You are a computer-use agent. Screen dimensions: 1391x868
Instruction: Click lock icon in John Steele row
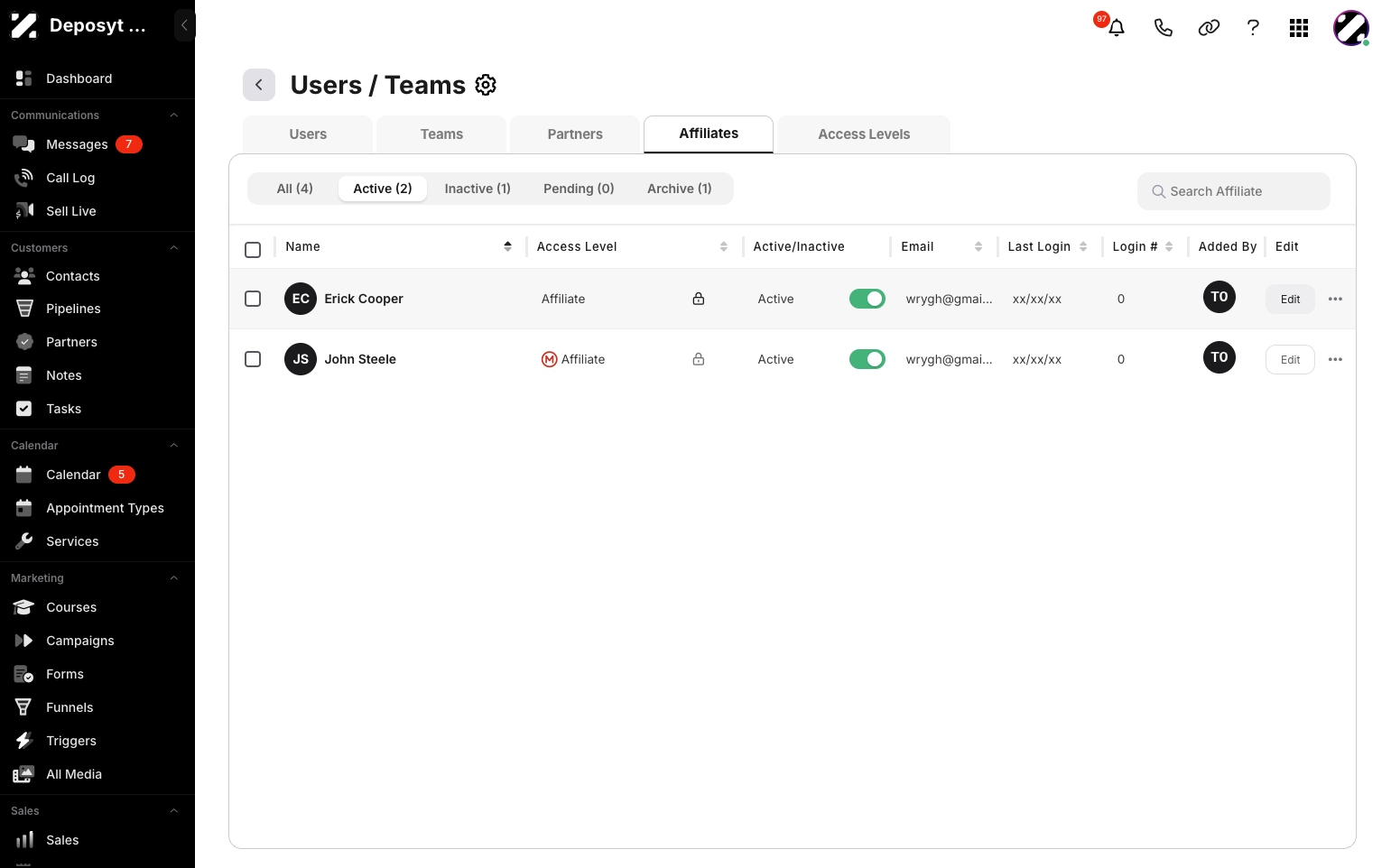coord(699,359)
